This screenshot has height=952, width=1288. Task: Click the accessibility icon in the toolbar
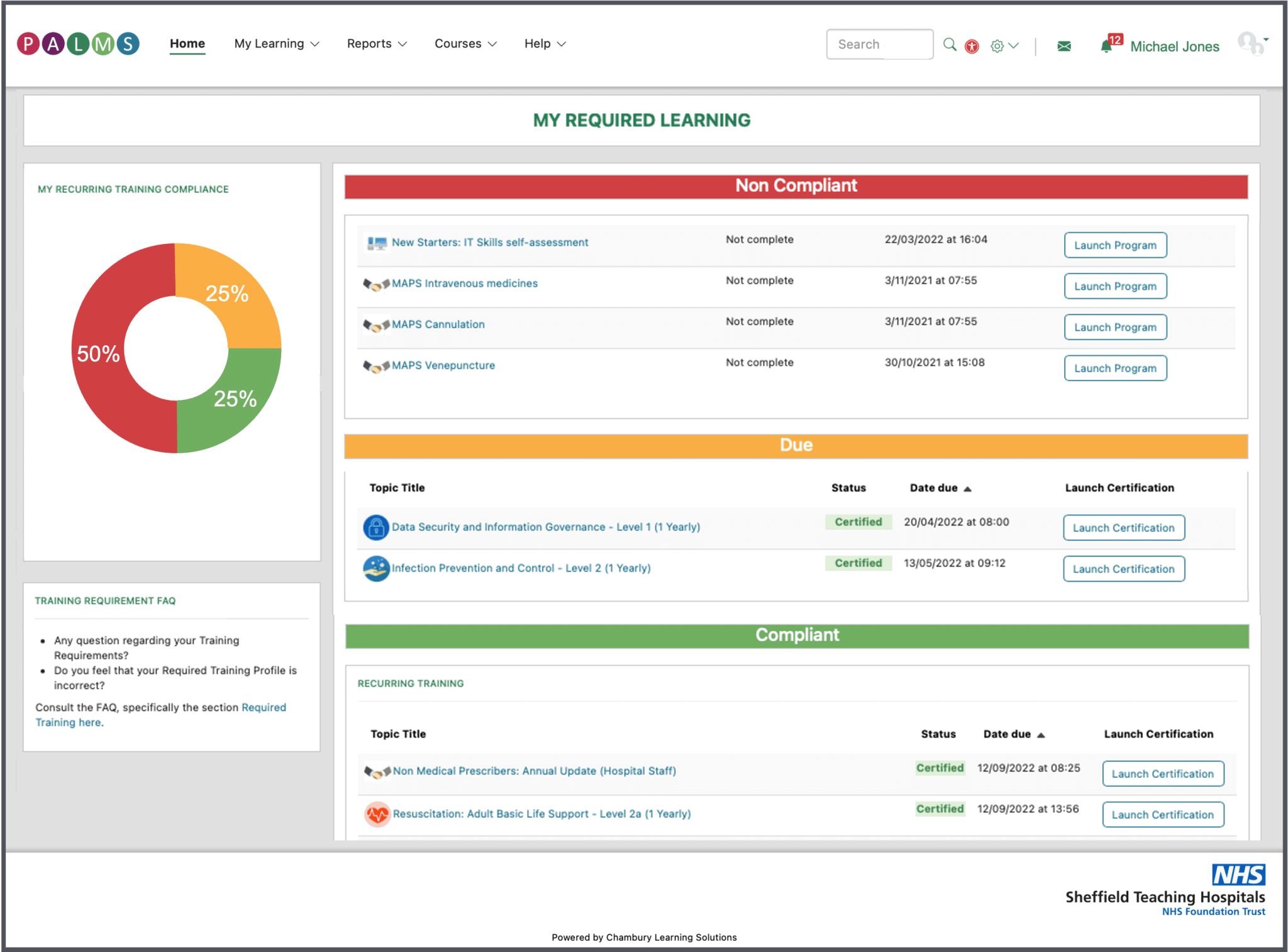(x=972, y=46)
